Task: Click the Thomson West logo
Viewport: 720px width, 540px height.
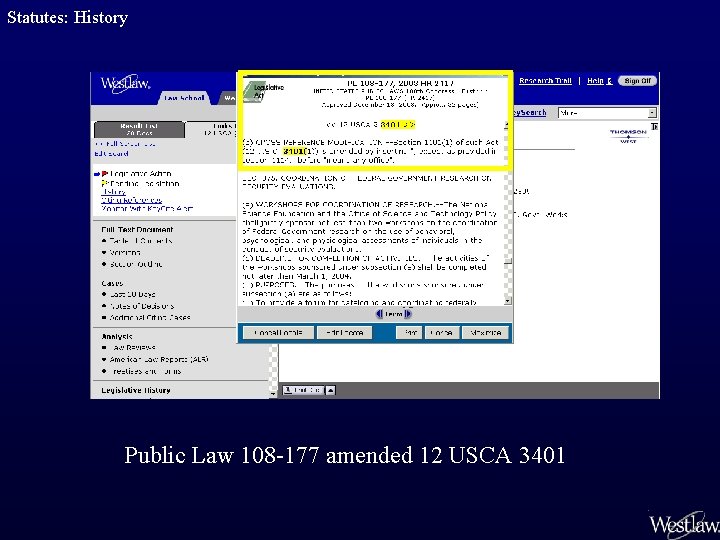Action: click(628, 136)
